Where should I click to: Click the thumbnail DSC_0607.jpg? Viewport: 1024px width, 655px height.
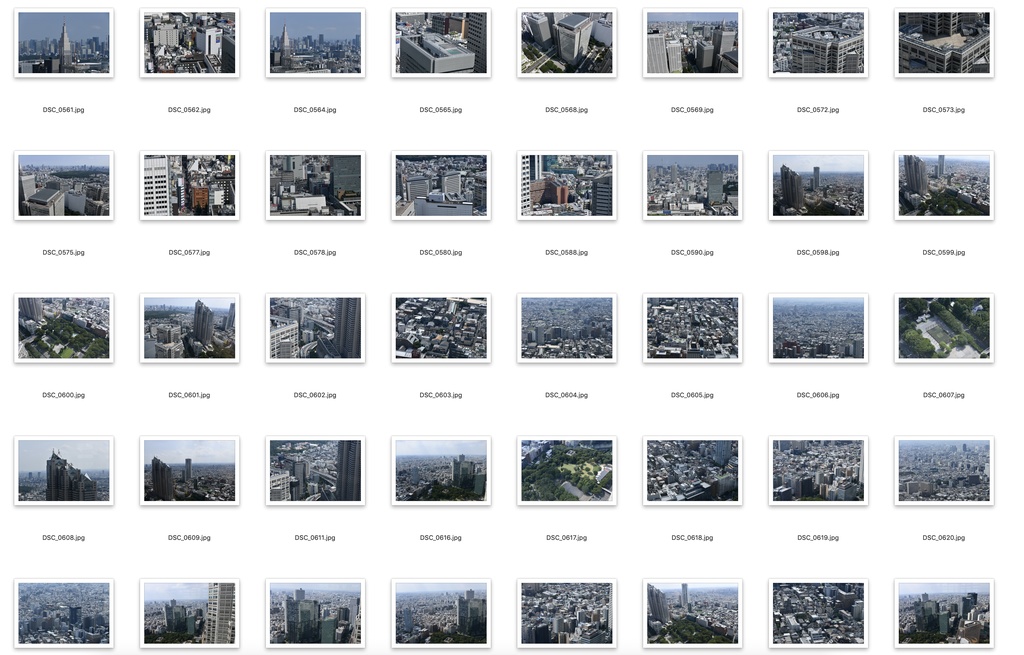point(943,327)
